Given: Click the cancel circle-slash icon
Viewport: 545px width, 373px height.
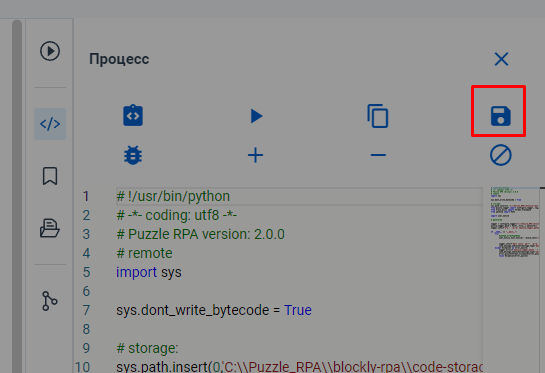Looking at the screenshot, I should click(501, 155).
